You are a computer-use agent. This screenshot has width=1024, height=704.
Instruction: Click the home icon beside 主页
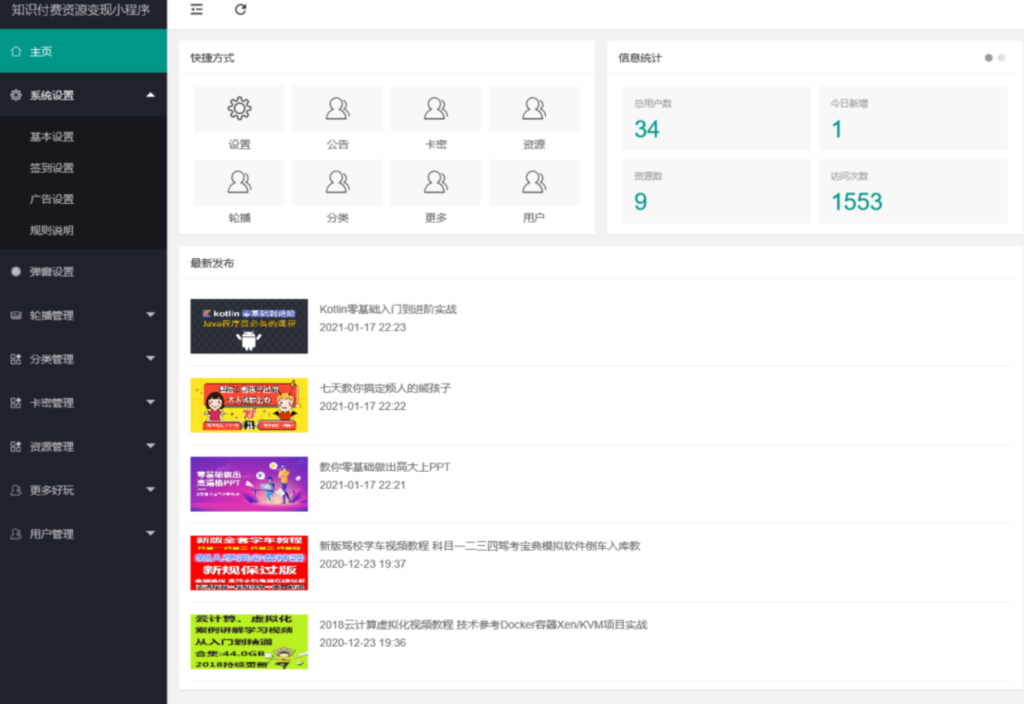(16, 52)
